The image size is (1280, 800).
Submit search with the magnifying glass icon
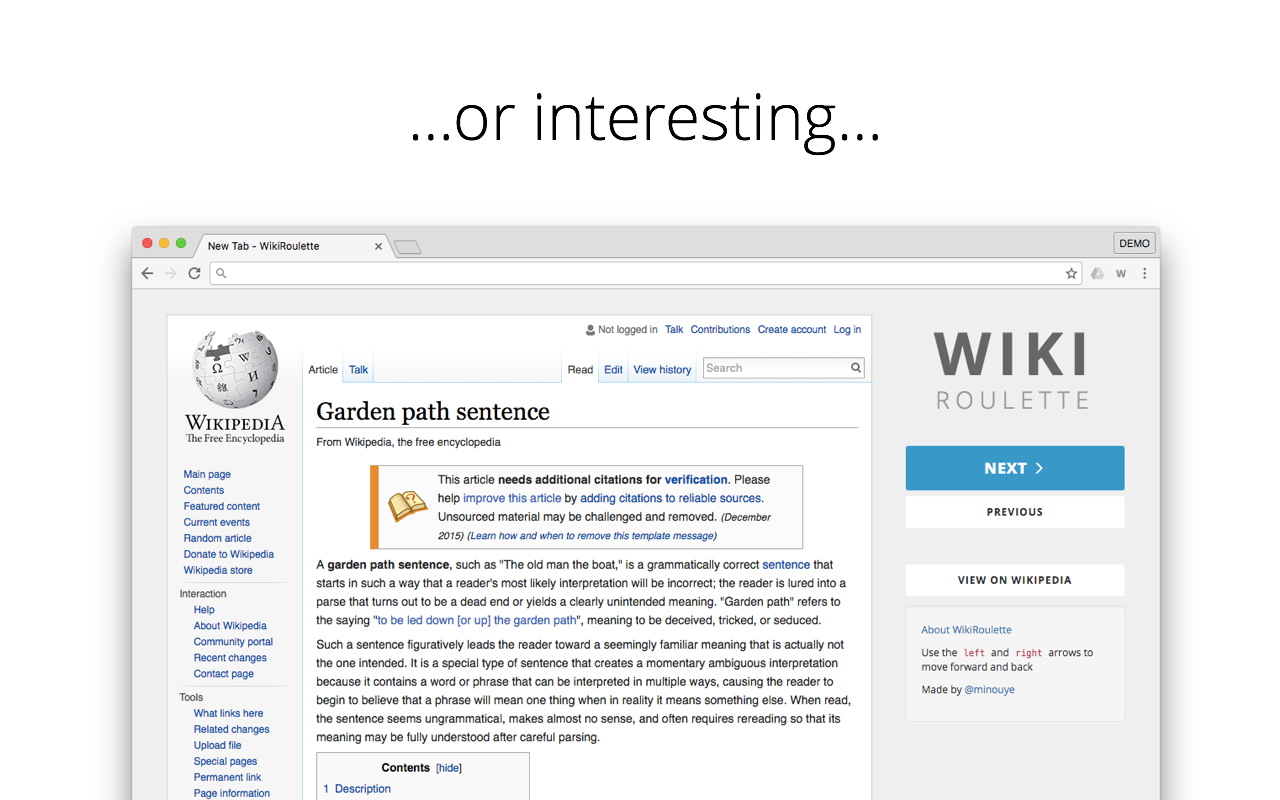pyautogui.click(x=856, y=367)
